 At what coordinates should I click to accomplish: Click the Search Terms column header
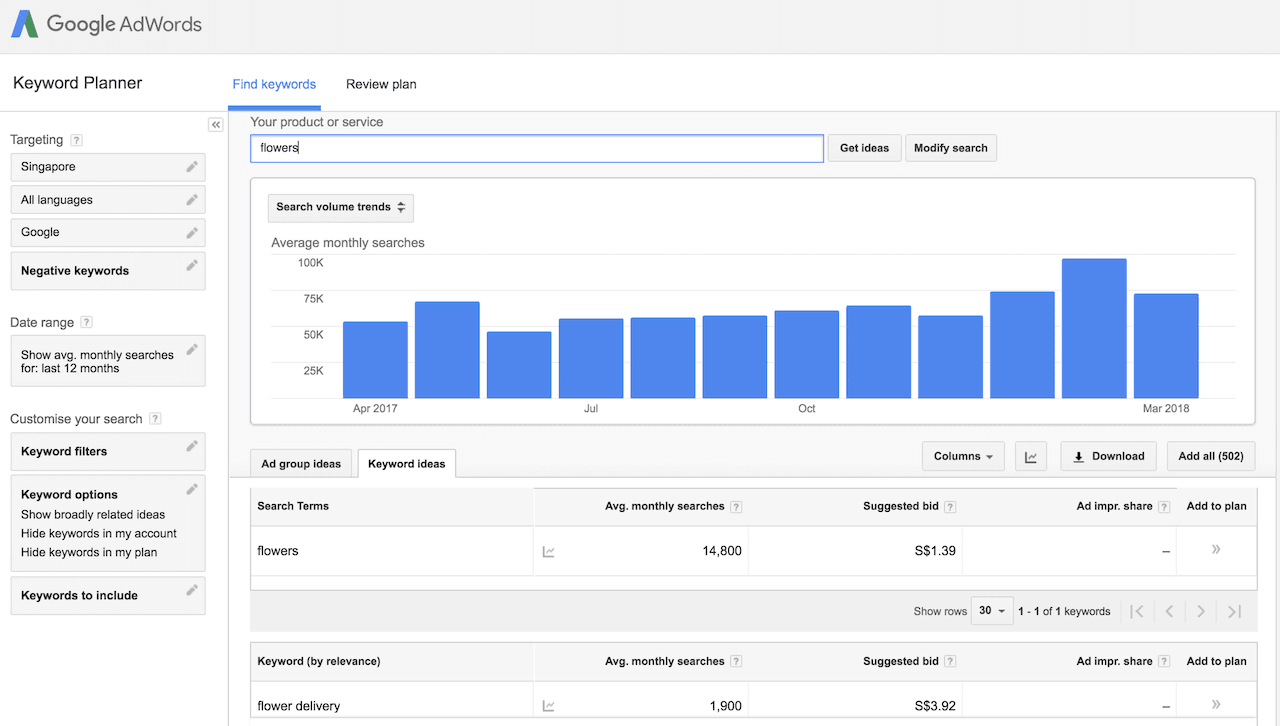[x=293, y=506]
